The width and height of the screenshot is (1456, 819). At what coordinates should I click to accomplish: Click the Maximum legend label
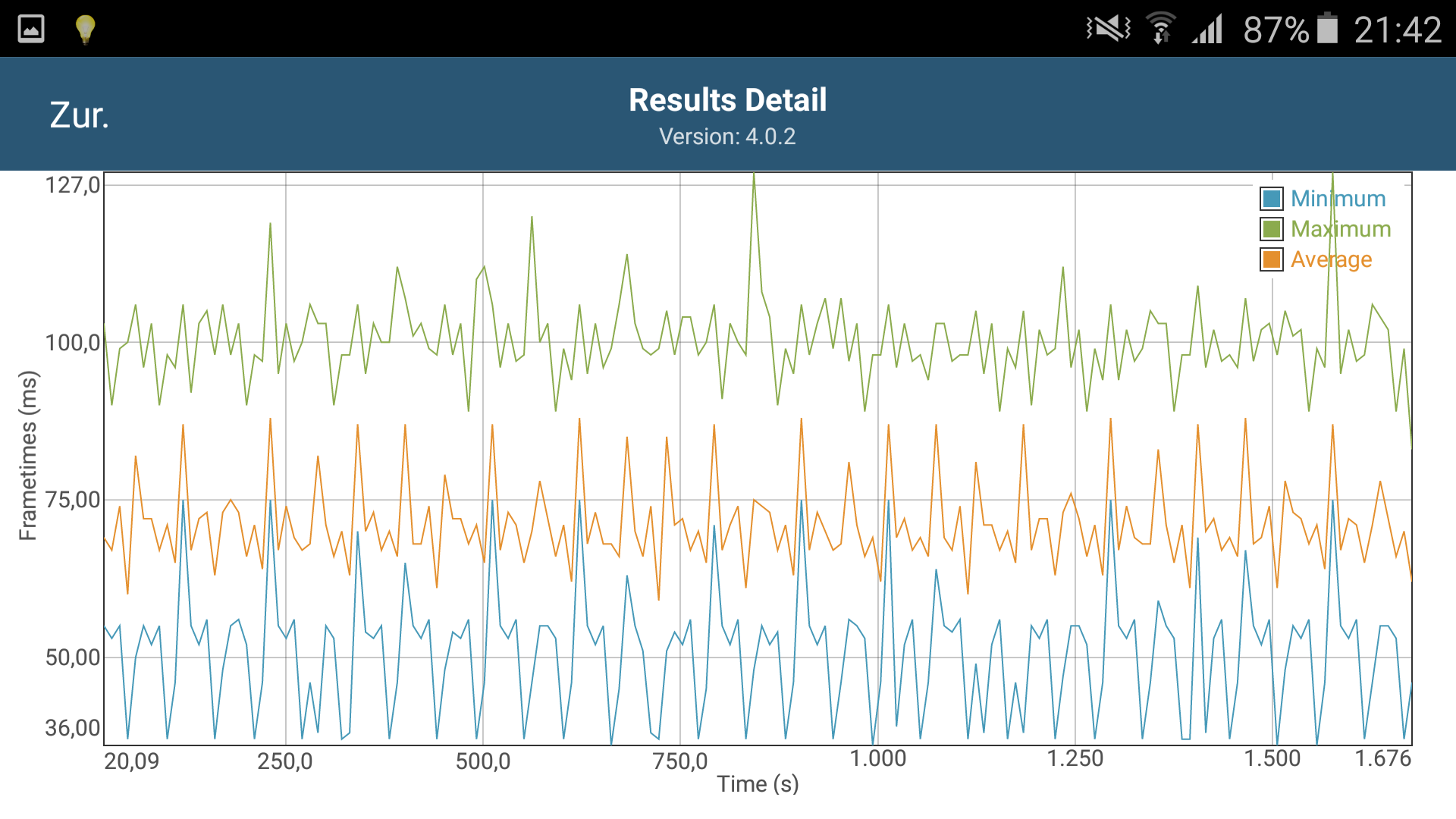pos(1341,229)
